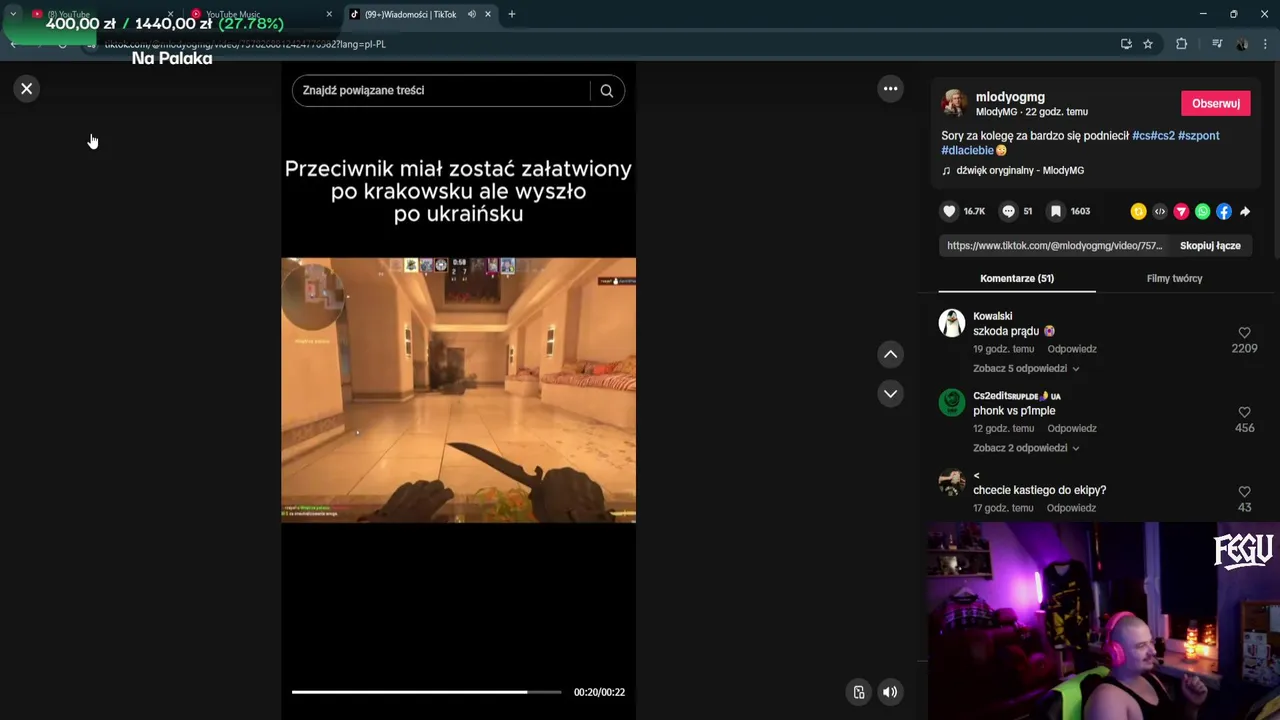Viewport: 1280px width, 720px height.
Task: Click the install app icon in address bar
Action: pos(1126,44)
